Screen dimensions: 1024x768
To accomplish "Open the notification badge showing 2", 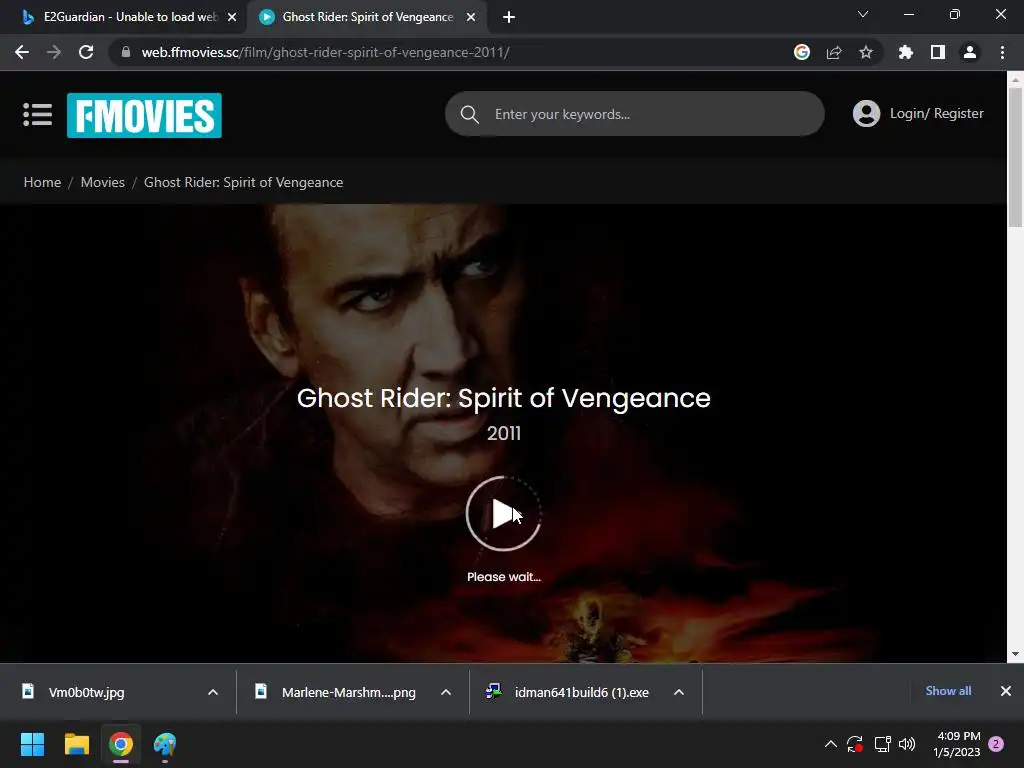I will 996,744.
